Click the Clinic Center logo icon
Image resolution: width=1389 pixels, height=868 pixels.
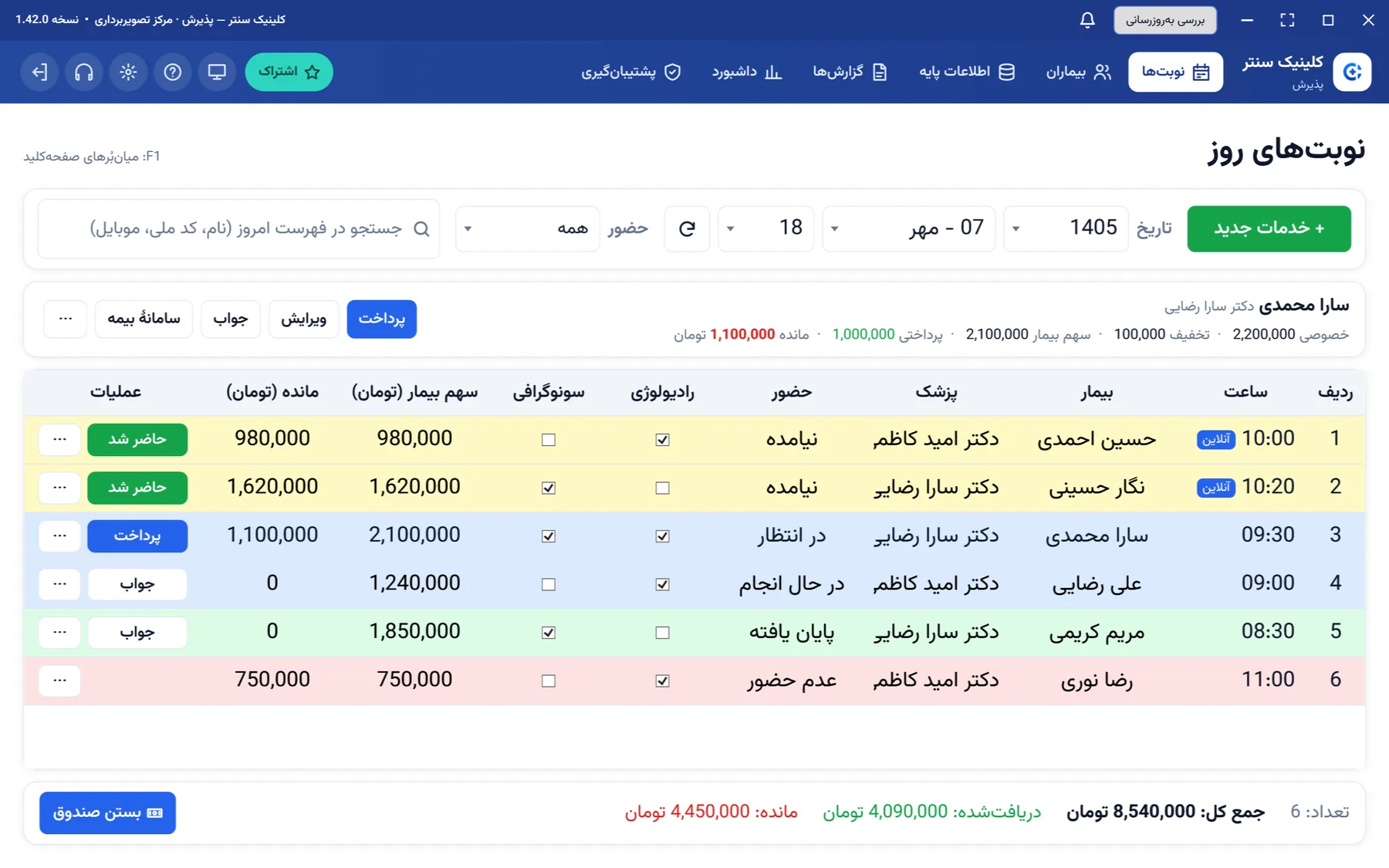tap(1352, 72)
